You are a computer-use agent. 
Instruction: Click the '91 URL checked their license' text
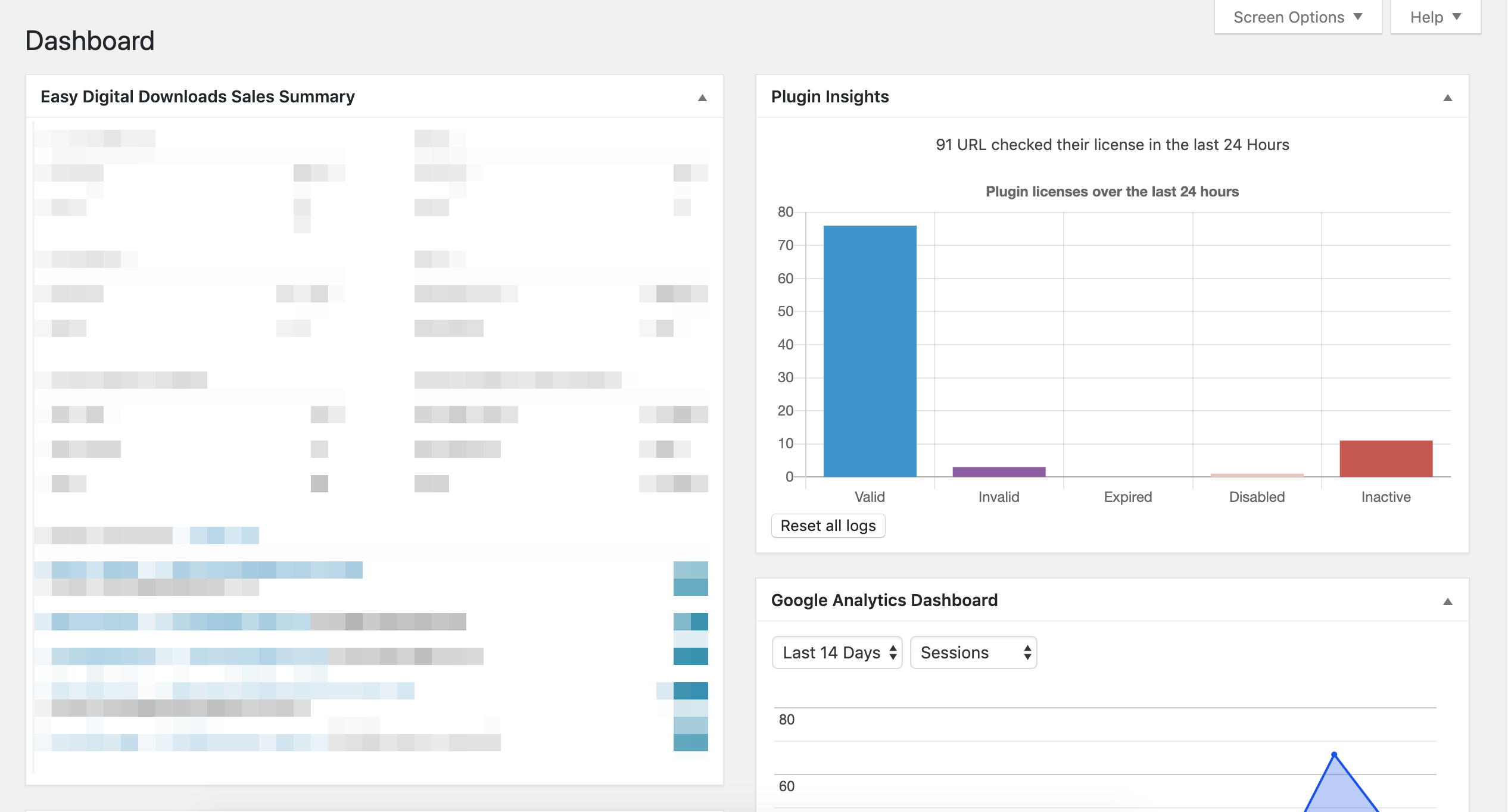coord(1112,145)
